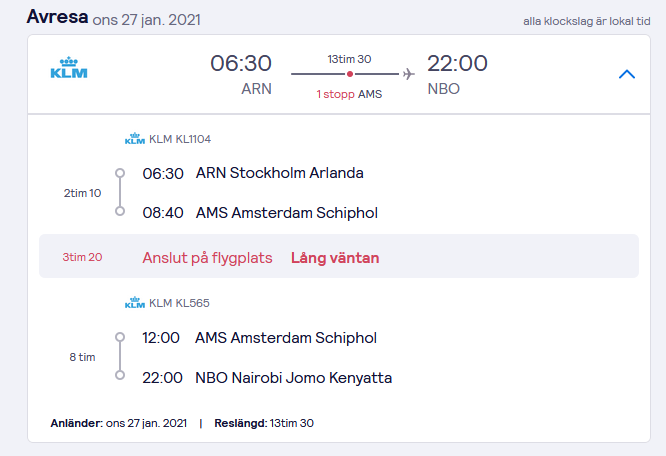Viewport: 666px width, 456px height.
Task: Click the large KLM airline logo
Action: tap(69, 68)
